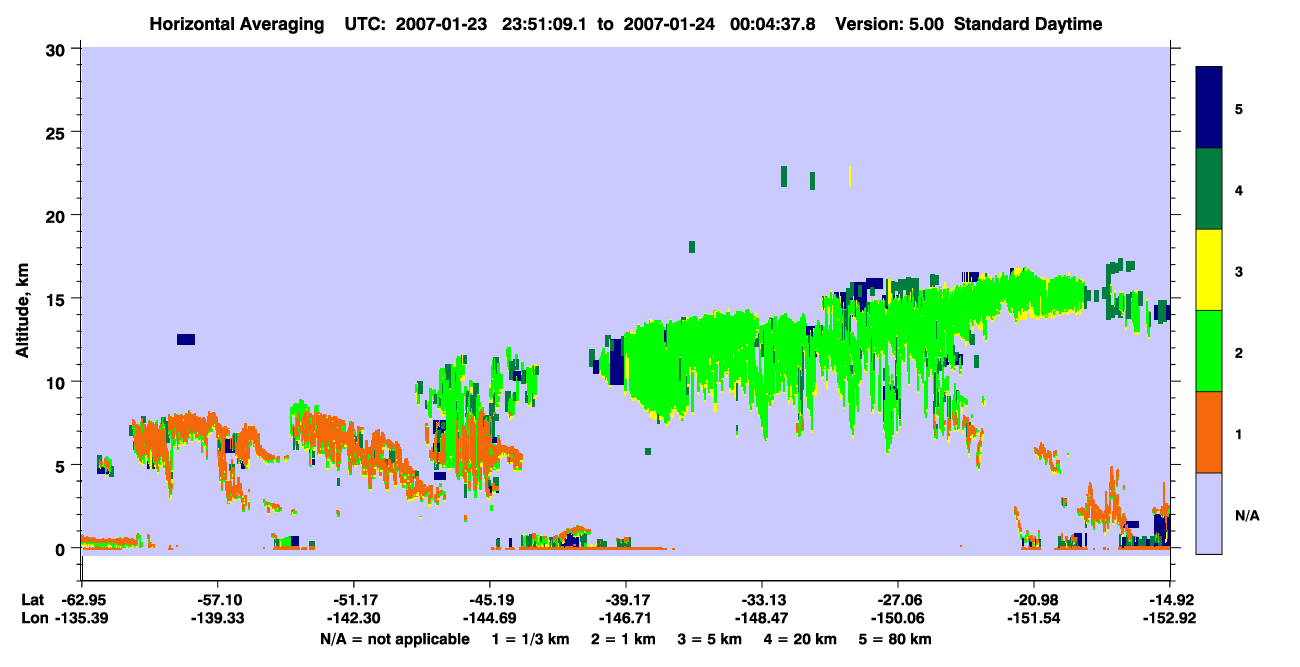Click longitude value '-150.06'
Screen dimensions: 1300x667
[898, 618]
